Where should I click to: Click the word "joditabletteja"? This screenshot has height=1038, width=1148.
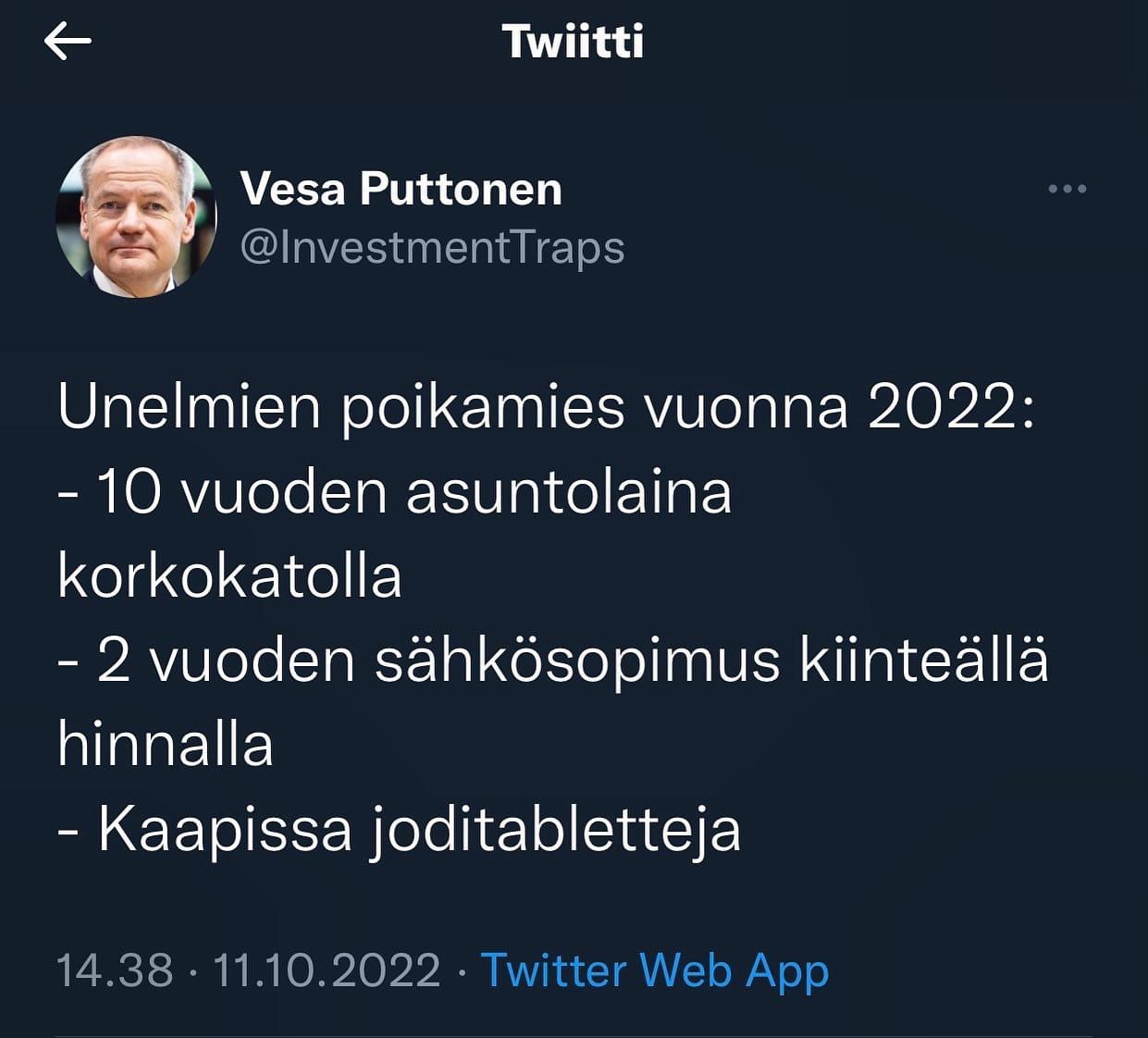(555, 830)
